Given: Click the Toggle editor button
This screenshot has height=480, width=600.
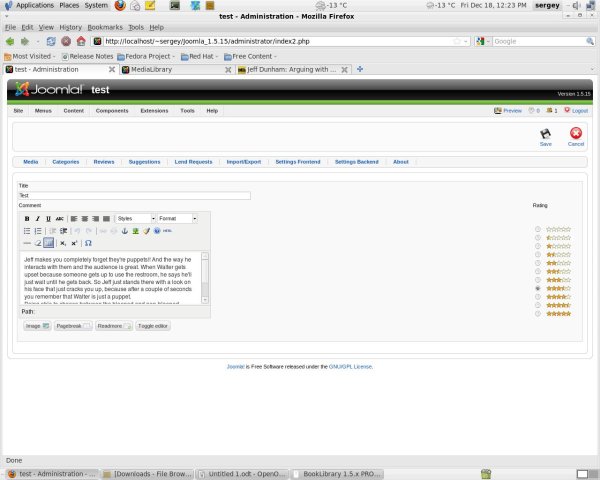Looking at the screenshot, I should pyautogui.click(x=153, y=326).
